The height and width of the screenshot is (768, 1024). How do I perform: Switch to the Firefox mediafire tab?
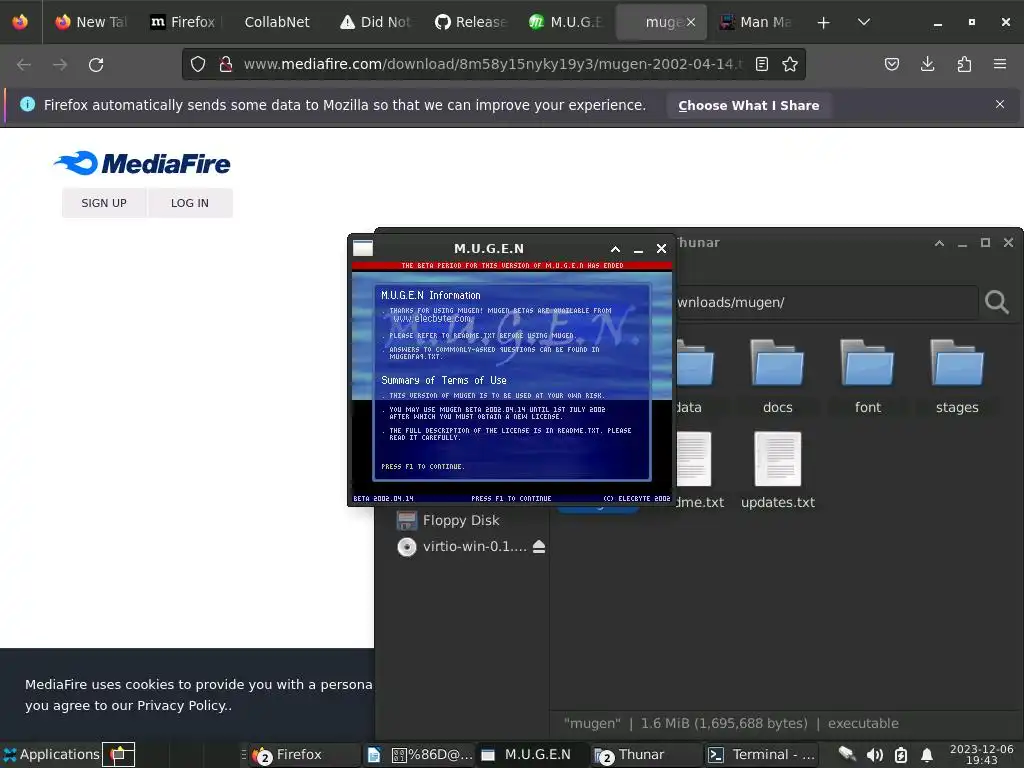pyautogui.click(x=184, y=22)
